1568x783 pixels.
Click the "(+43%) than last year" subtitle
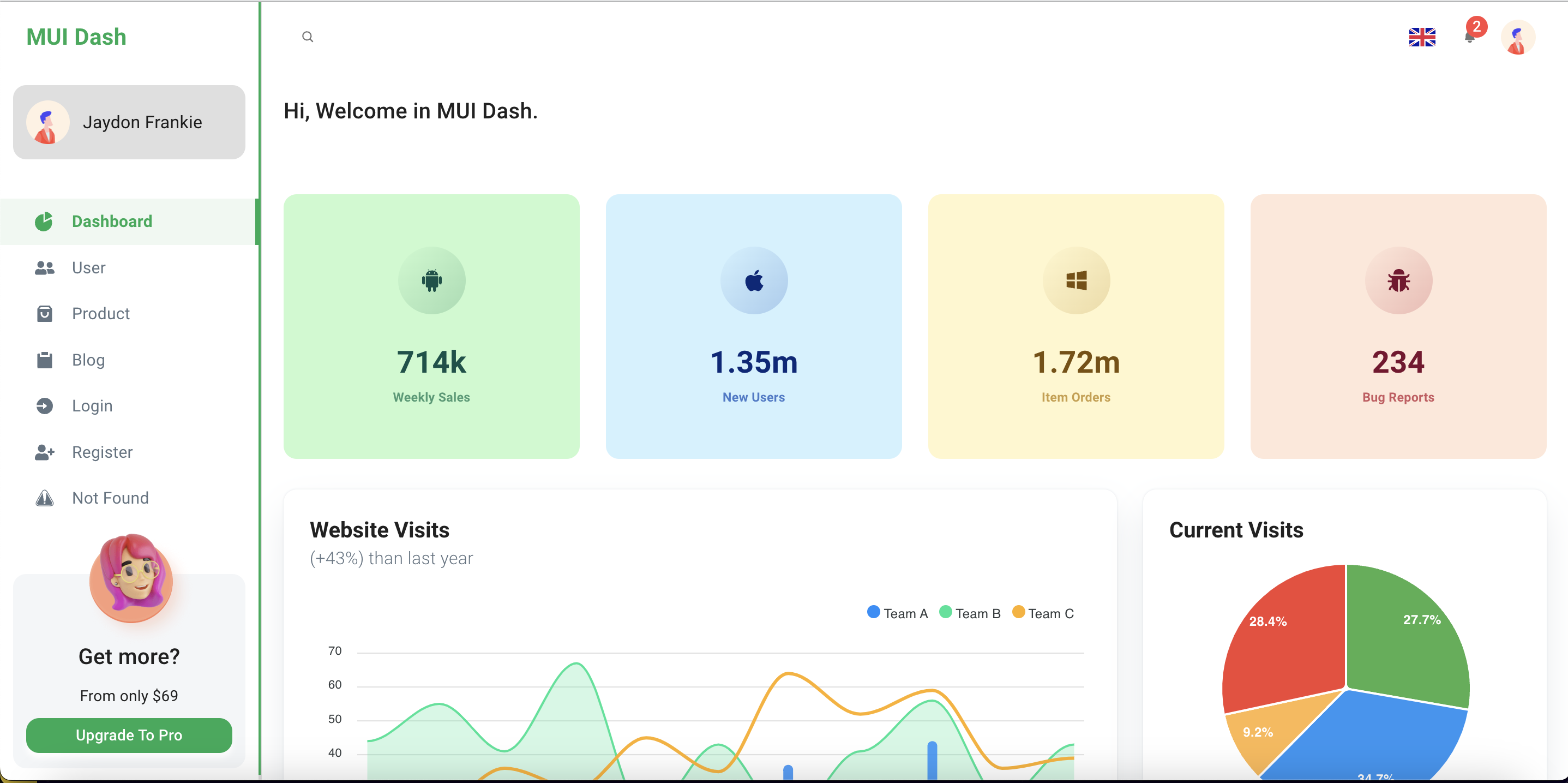click(392, 558)
